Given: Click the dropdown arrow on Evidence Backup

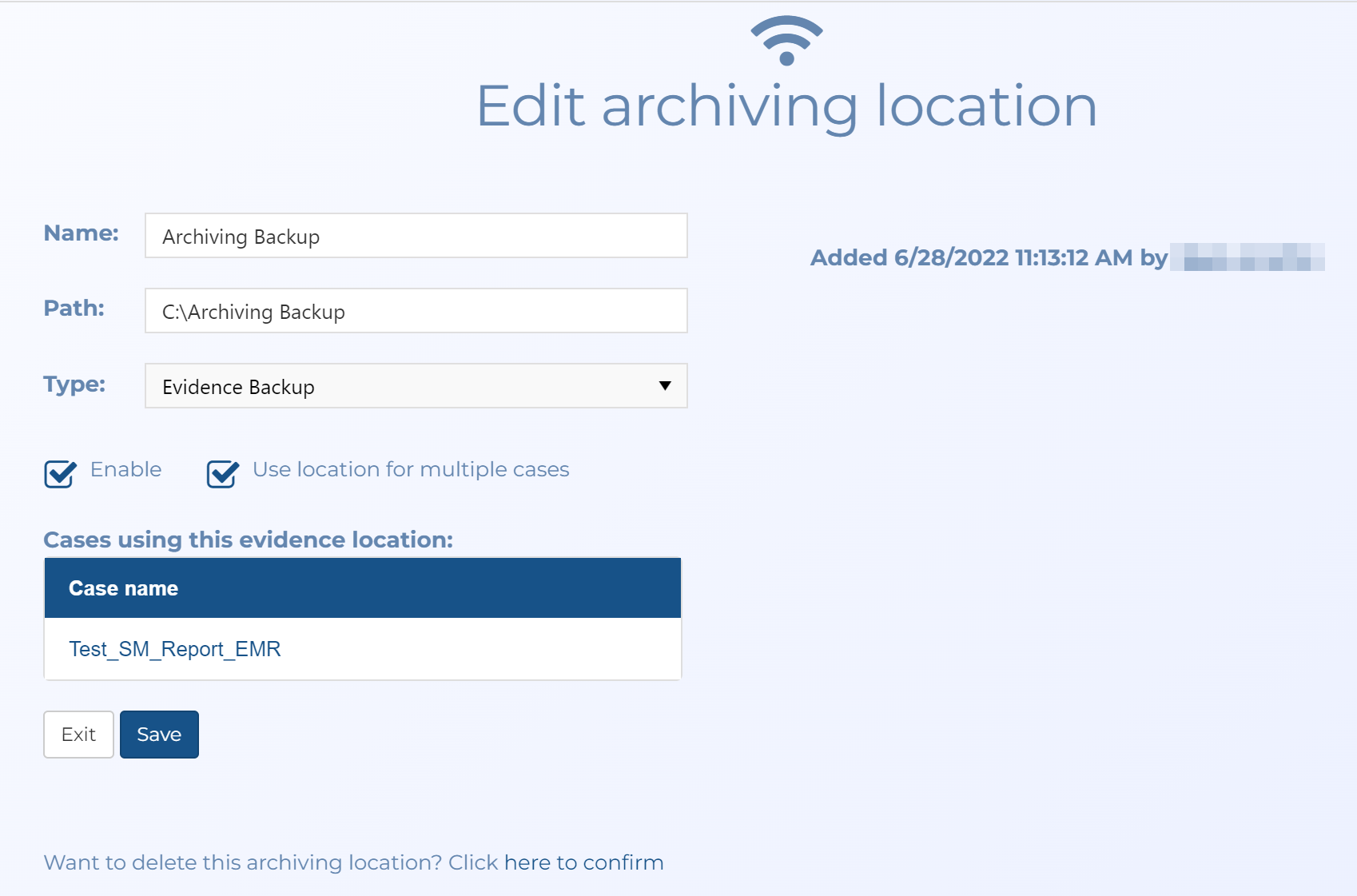Looking at the screenshot, I should pyautogui.click(x=666, y=386).
